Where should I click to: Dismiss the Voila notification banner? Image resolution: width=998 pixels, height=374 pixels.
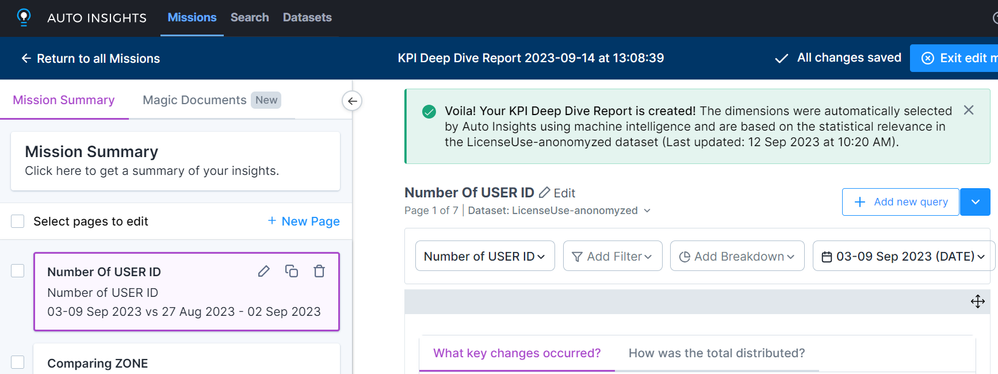[969, 110]
